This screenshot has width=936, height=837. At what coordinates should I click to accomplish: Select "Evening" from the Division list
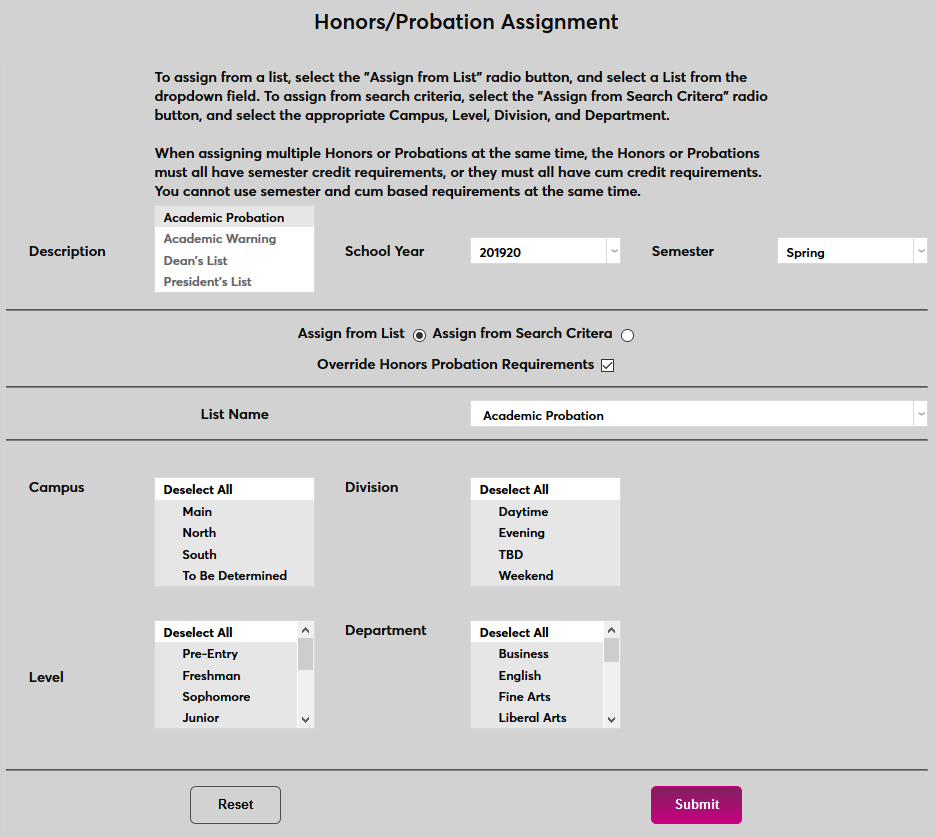click(520, 532)
